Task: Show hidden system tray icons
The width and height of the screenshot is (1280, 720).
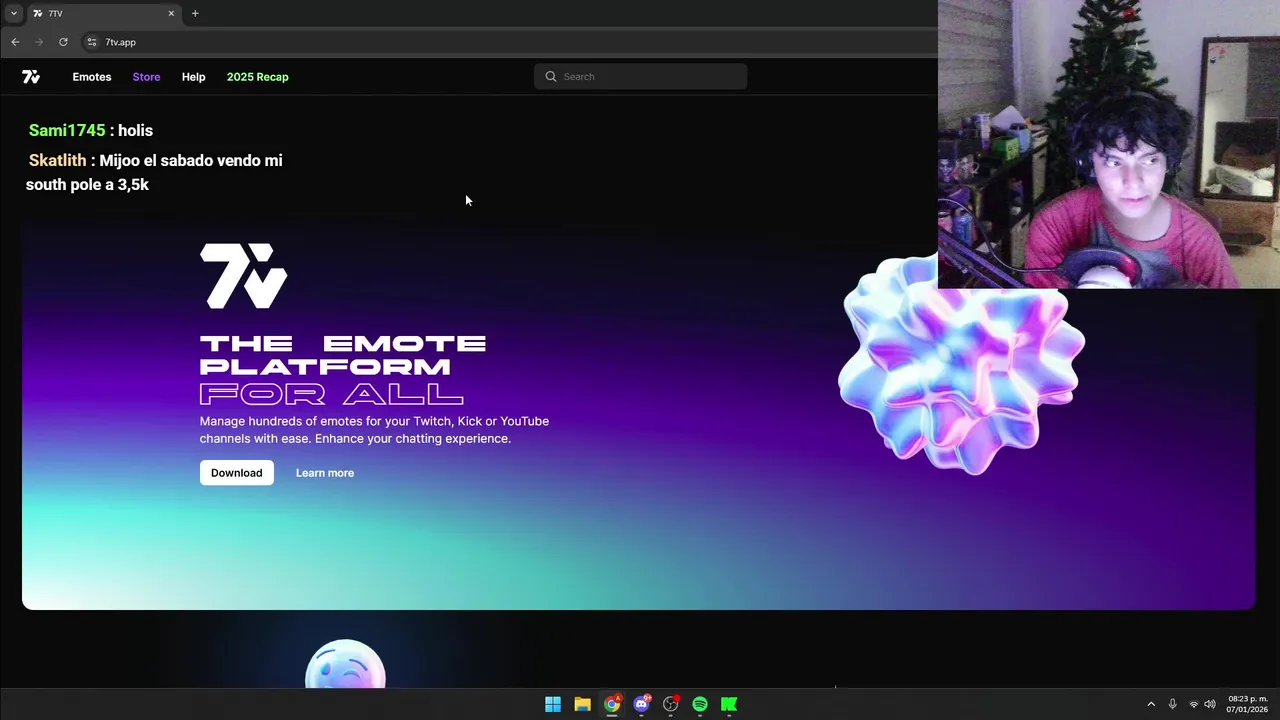Action: (1151, 705)
